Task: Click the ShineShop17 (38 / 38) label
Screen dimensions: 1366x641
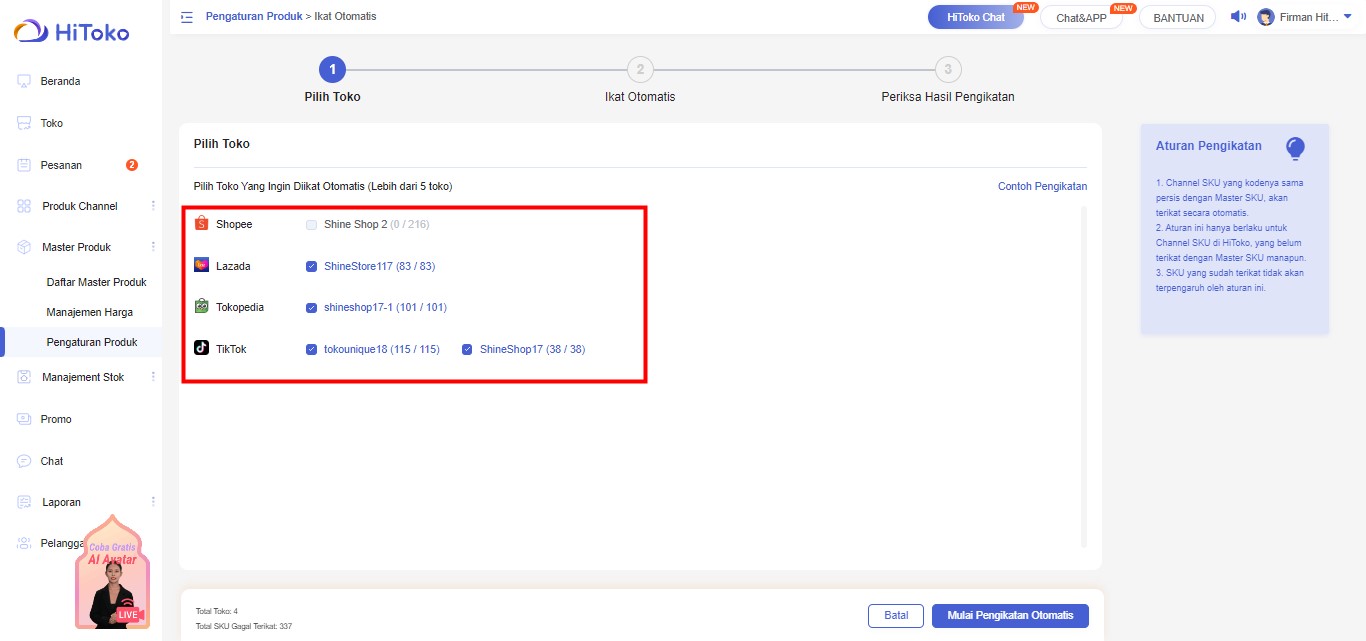Action: point(532,349)
